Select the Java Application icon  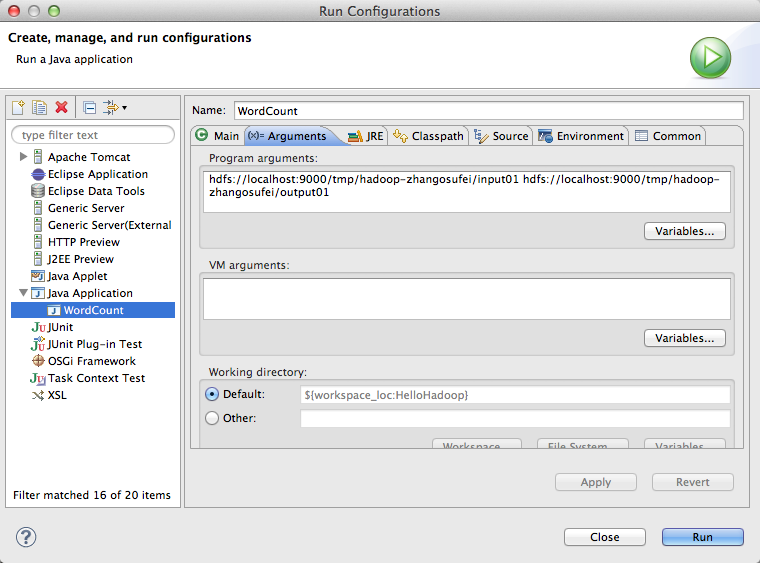[x=38, y=293]
